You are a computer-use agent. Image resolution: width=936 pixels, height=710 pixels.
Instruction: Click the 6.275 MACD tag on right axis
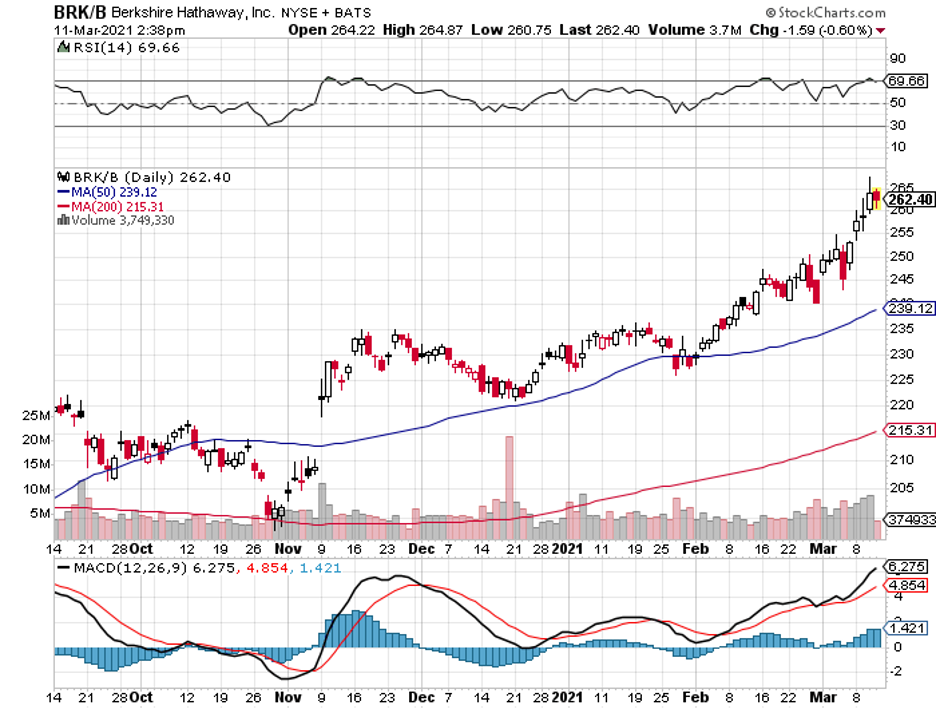(907, 566)
